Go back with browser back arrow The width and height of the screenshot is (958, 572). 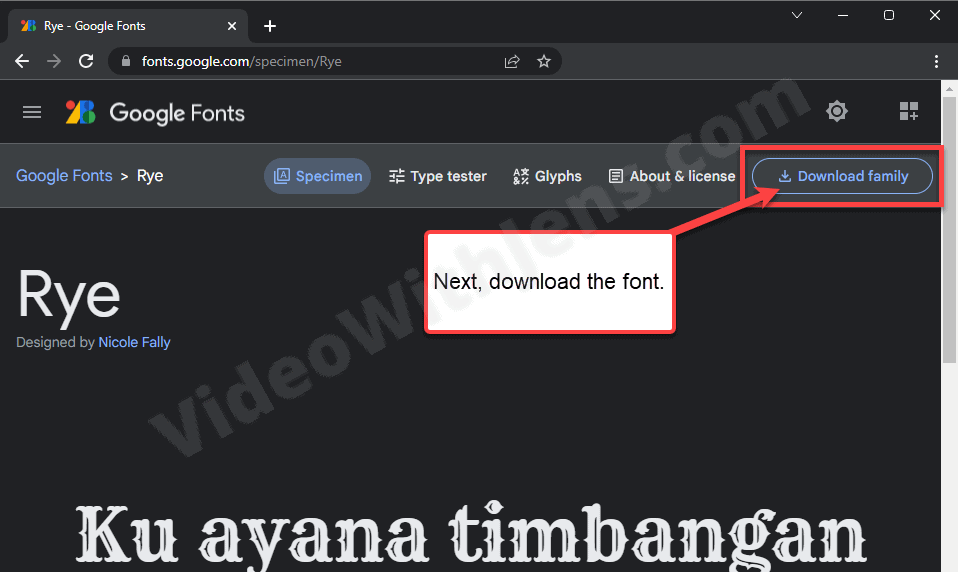(x=22, y=61)
